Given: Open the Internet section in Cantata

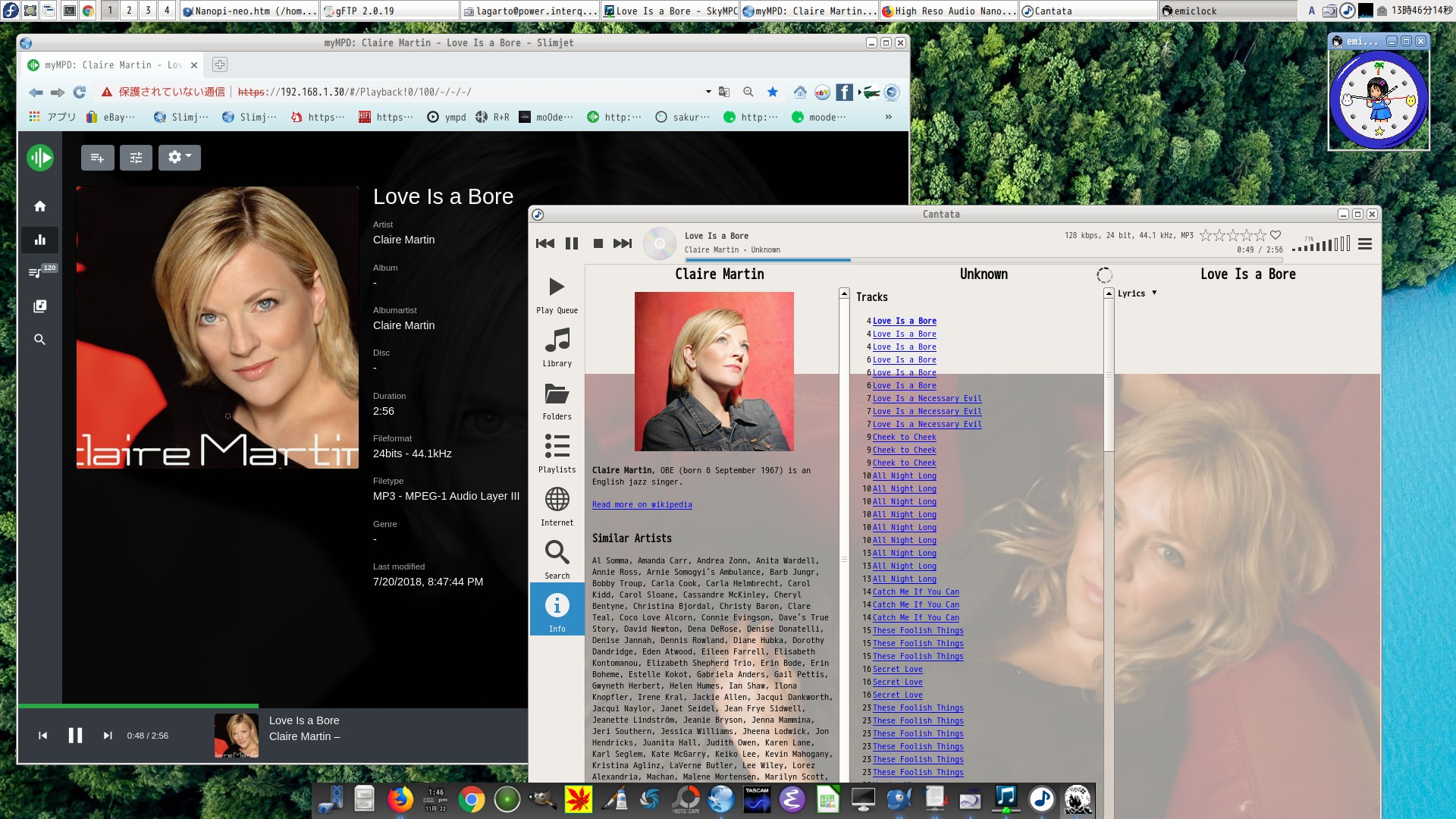Looking at the screenshot, I should tap(557, 507).
